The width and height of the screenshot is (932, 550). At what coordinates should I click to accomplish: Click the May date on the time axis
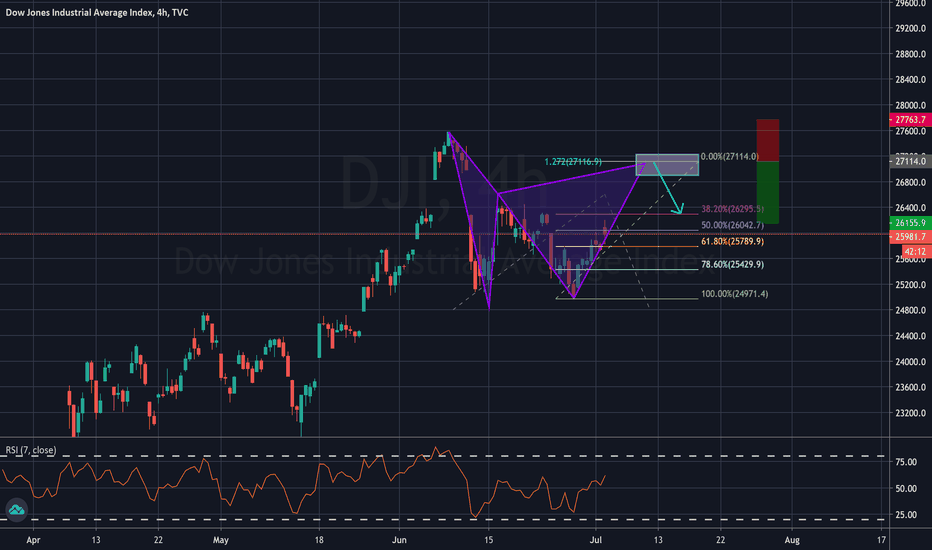click(x=221, y=540)
